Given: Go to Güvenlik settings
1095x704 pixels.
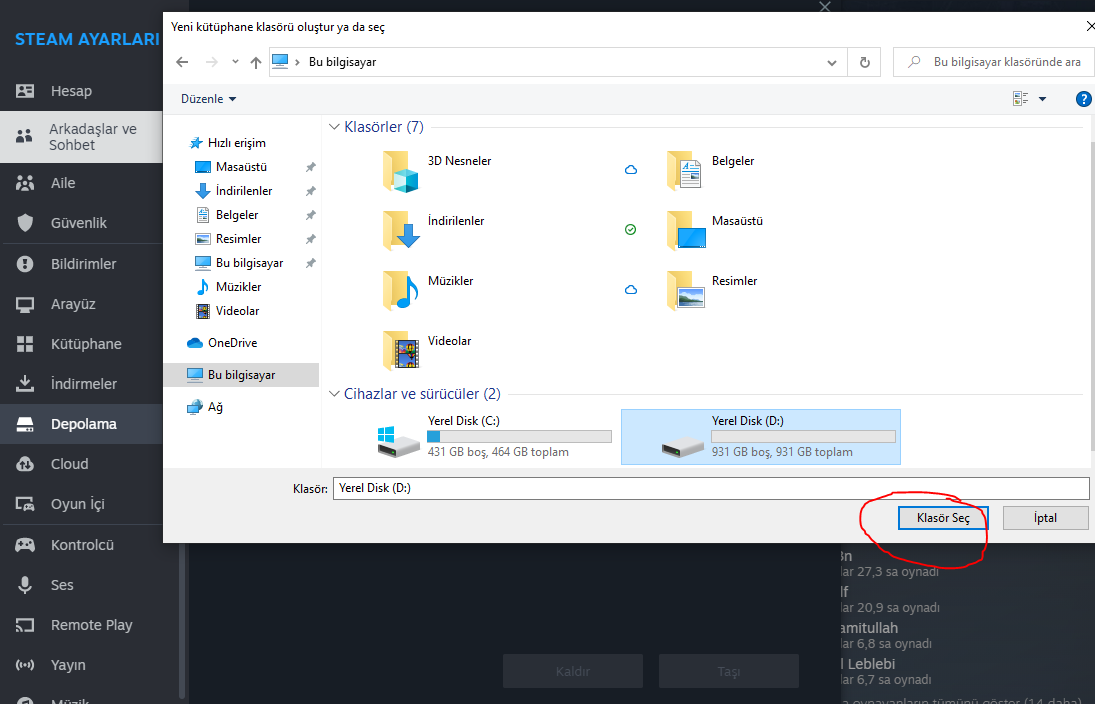Looking at the screenshot, I should click(x=81, y=223).
